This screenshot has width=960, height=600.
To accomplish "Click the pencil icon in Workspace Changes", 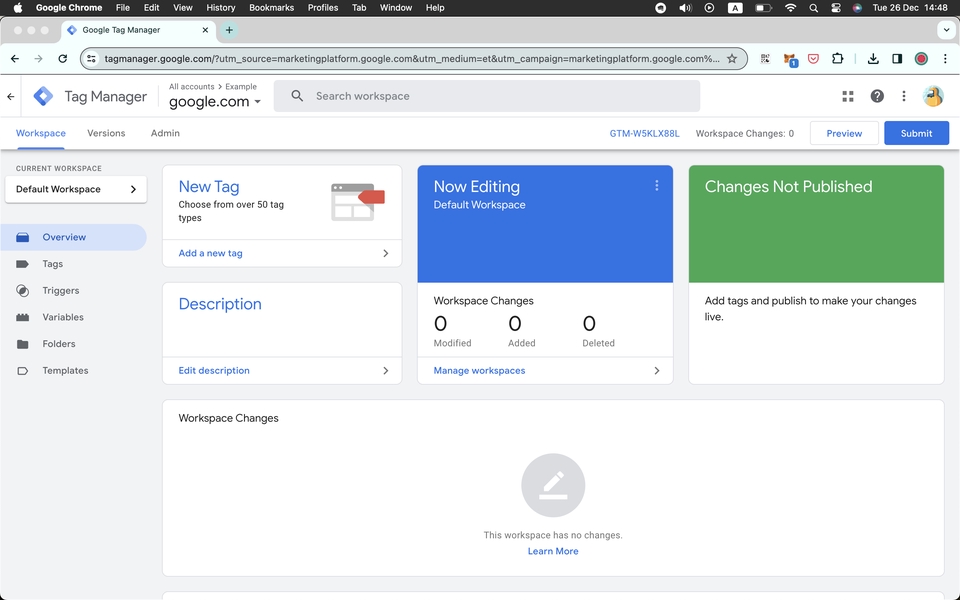I will 553,485.
